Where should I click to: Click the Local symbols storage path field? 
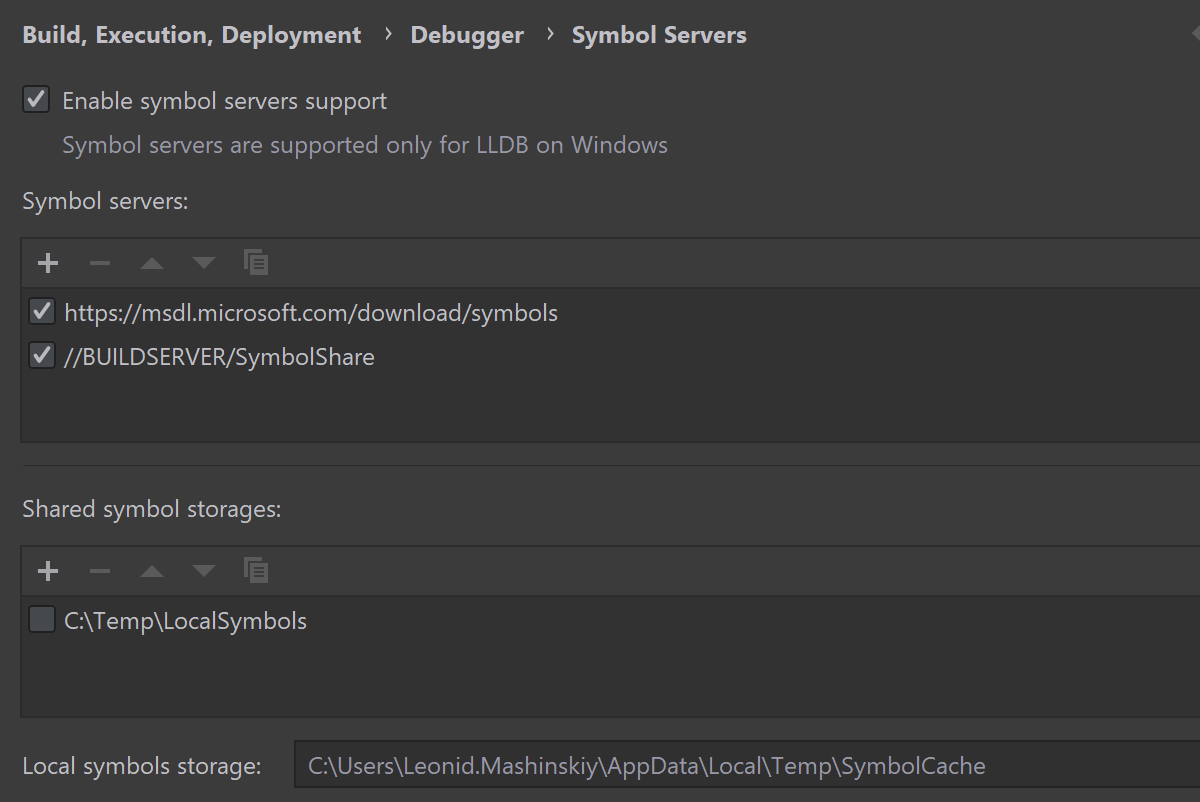[x=740, y=766]
